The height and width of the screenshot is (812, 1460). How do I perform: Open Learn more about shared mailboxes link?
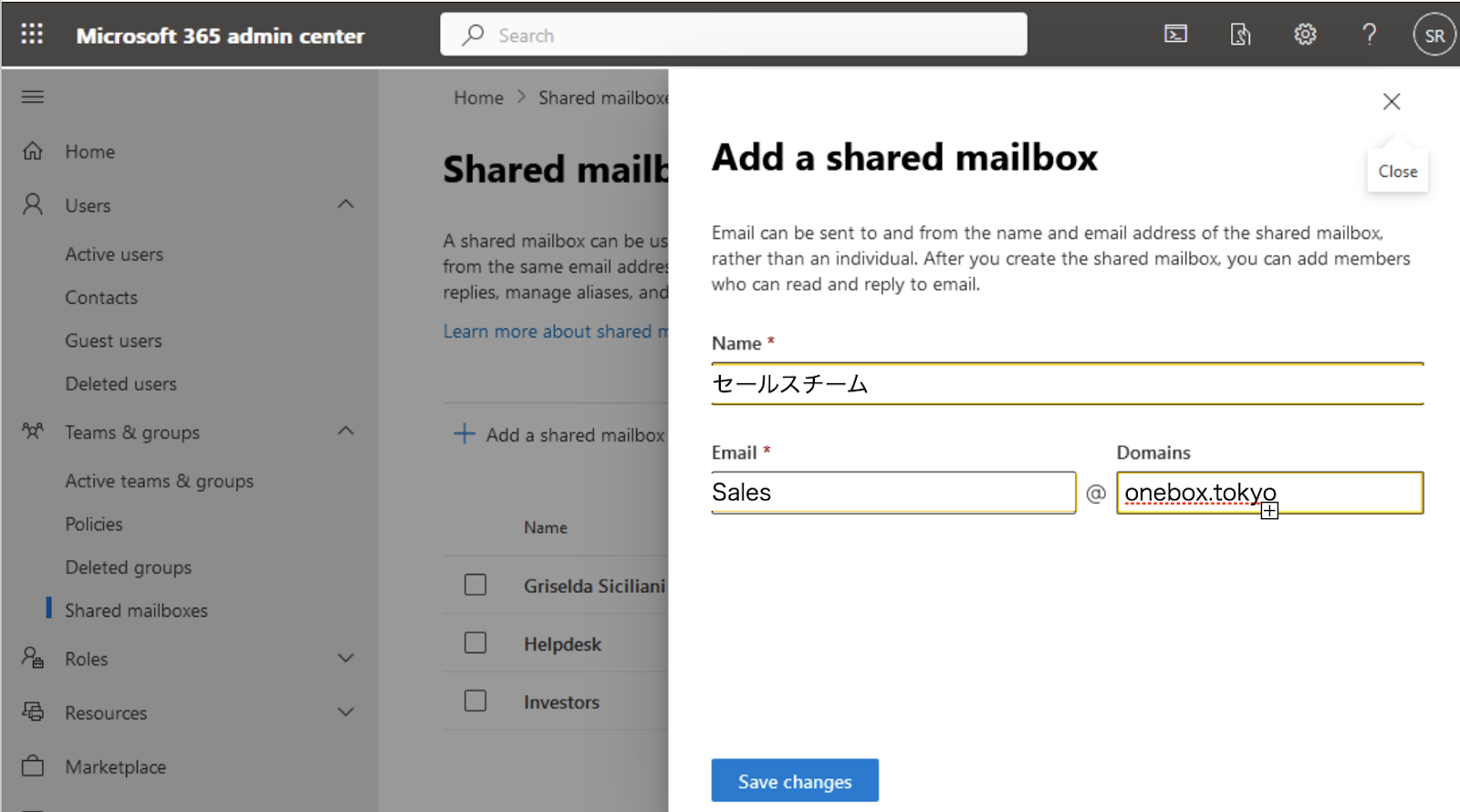click(x=556, y=331)
